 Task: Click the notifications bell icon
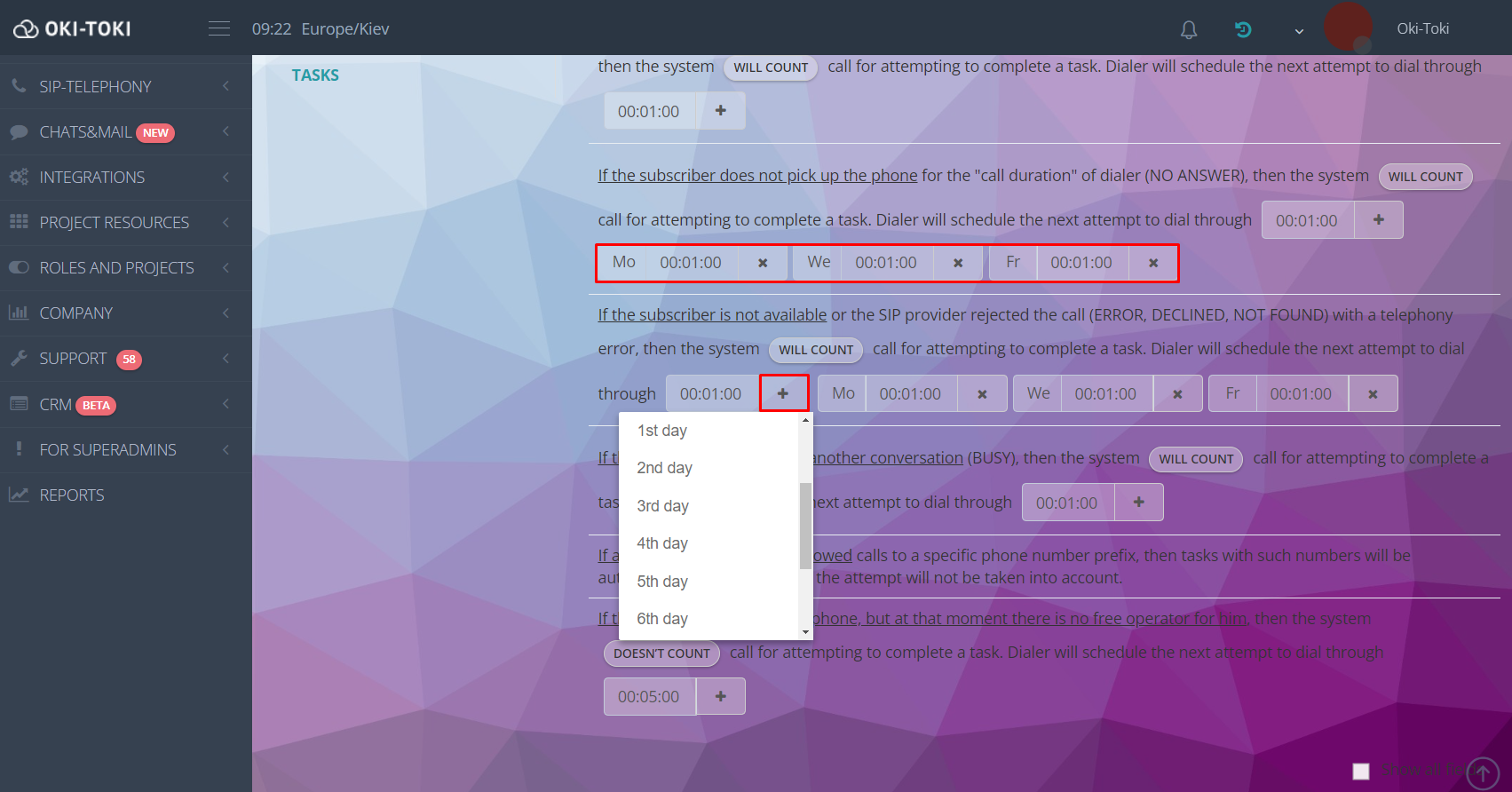[x=1189, y=30]
